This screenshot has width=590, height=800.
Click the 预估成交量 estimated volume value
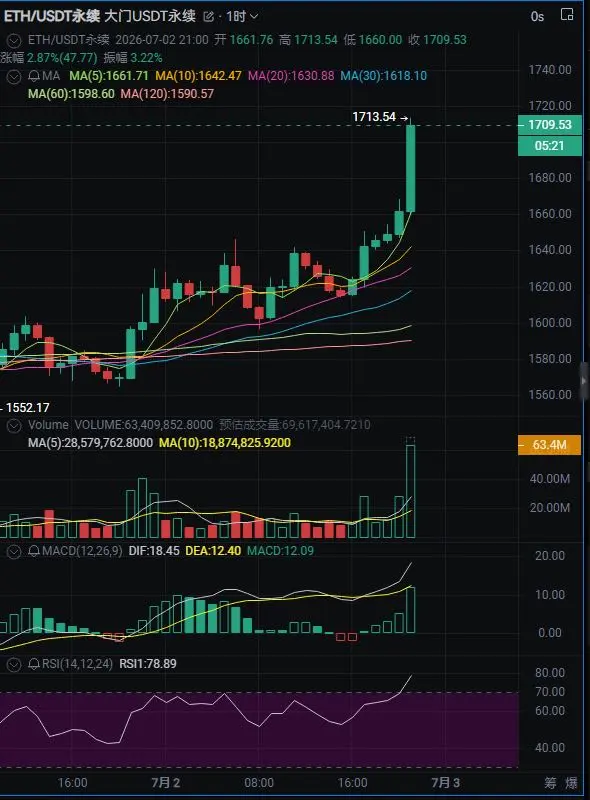click(295, 425)
